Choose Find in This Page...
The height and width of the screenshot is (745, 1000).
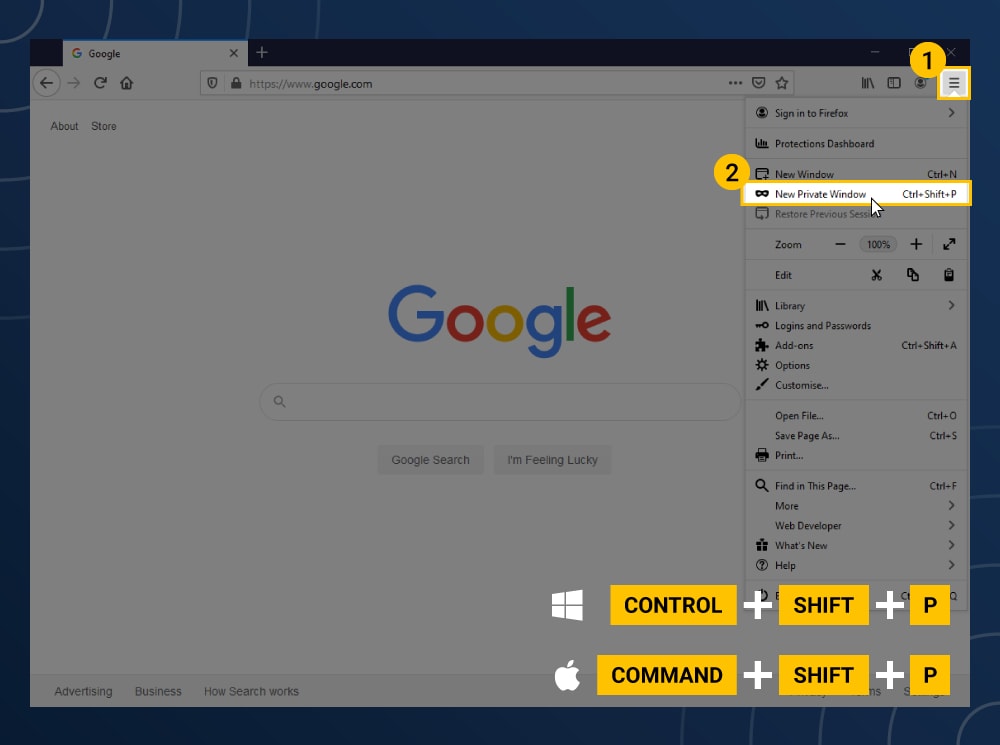[857, 486]
